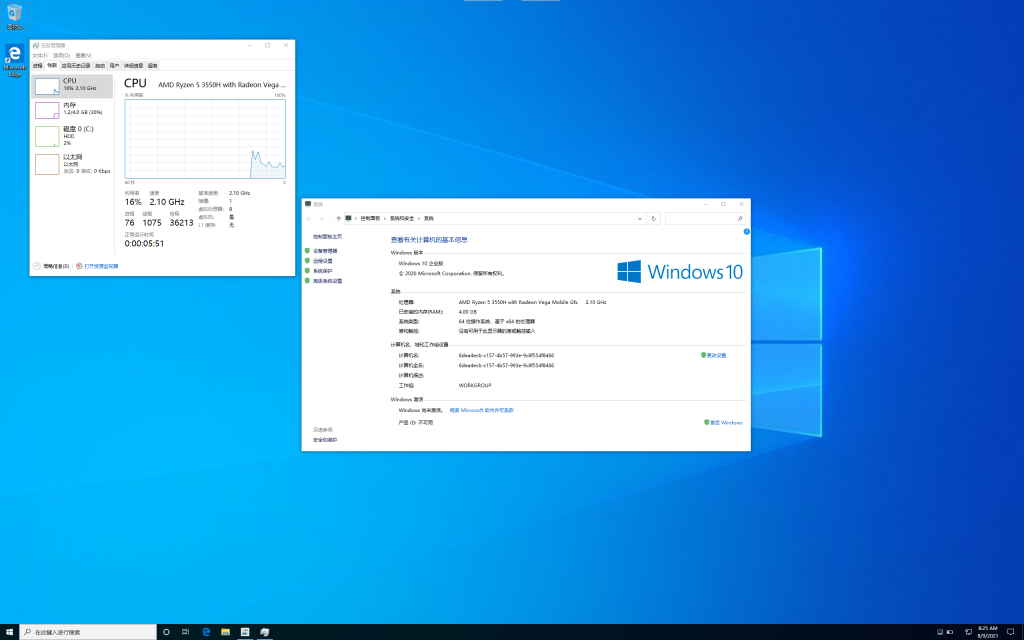
Task: Open the Recycle Bin desktop icon
Action: [14, 17]
